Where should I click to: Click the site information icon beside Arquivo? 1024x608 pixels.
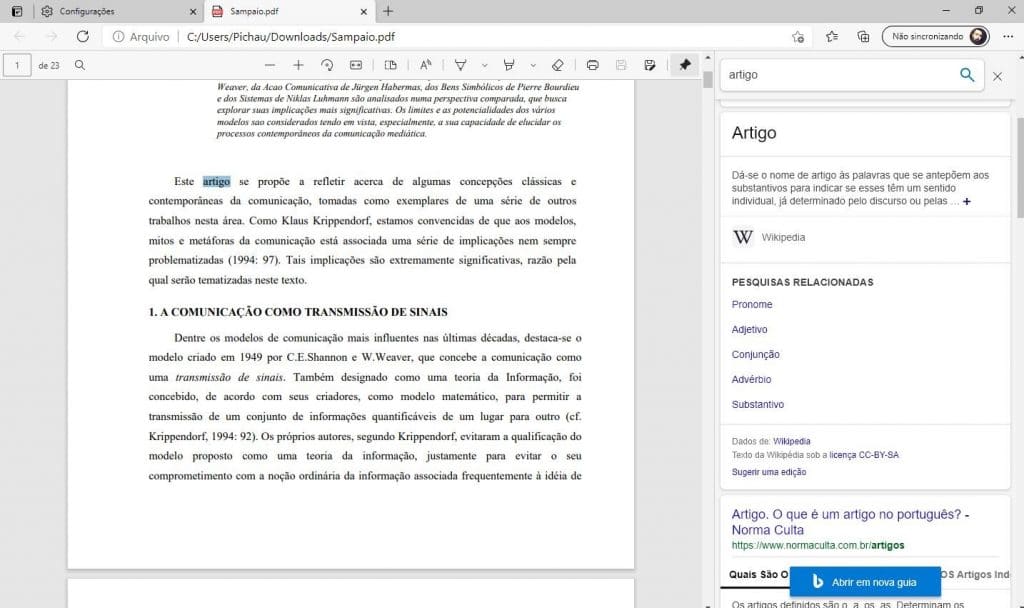click(x=118, y=37)
